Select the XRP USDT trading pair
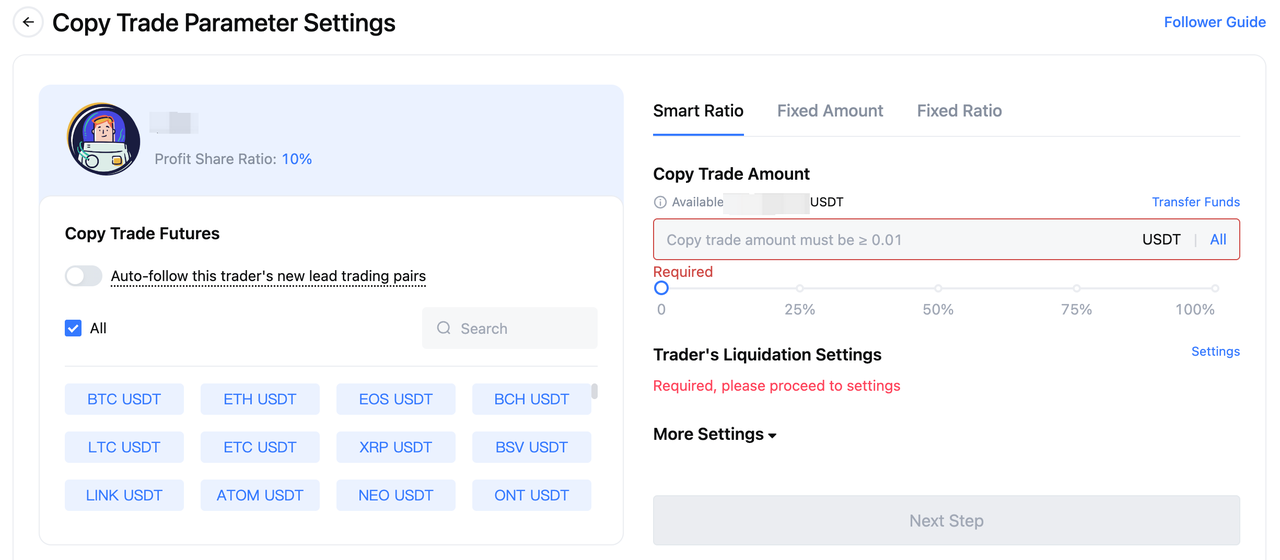The width and height of the screenshot is (1280, 560). pos(396,447)
